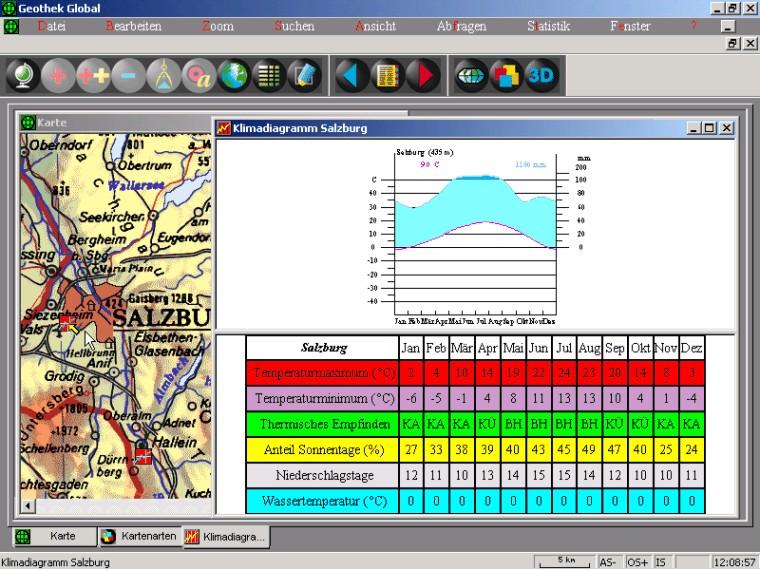
Task: Click the overlapping colored squares icon
Action: tap(505, 76)
